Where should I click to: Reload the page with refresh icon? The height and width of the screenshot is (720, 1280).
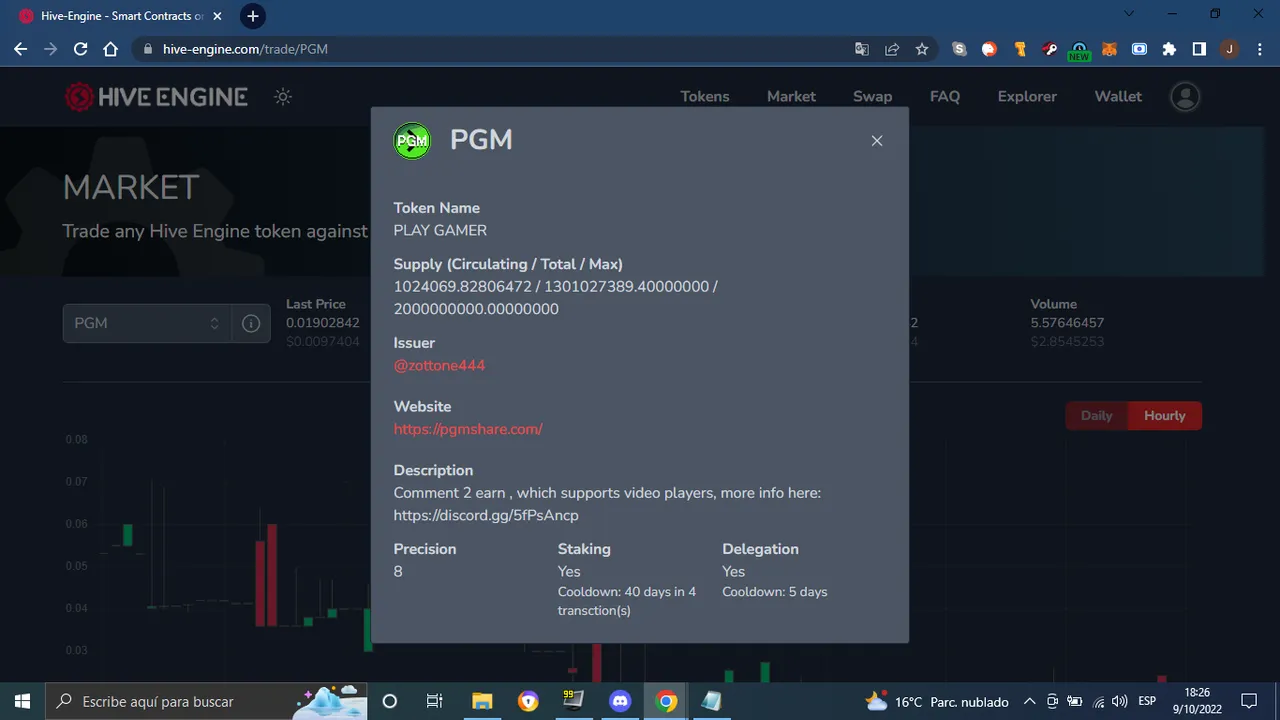pos(81,49)
